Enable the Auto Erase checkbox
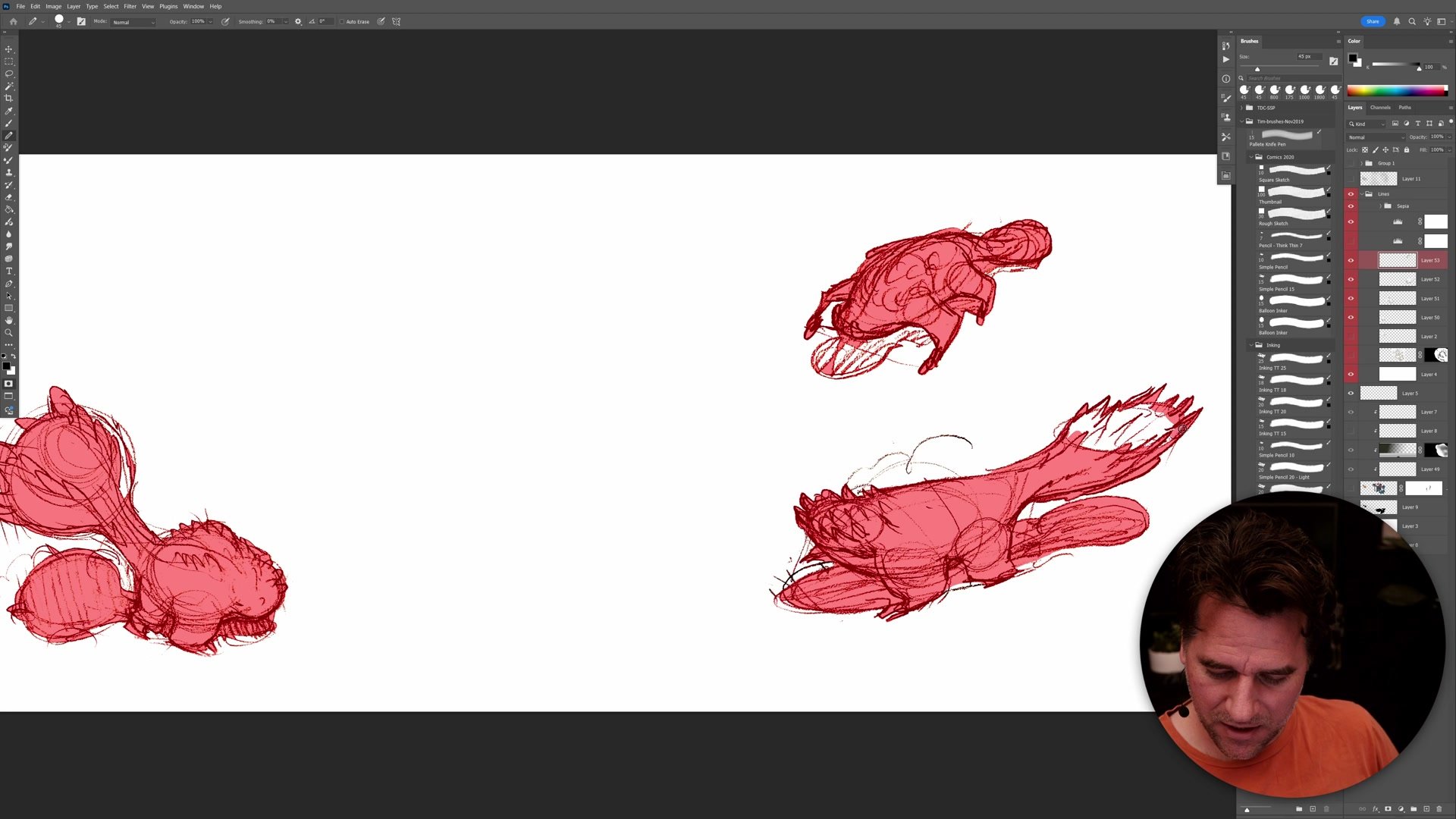This screenshot has width=1456, height=819. point(342,22)
